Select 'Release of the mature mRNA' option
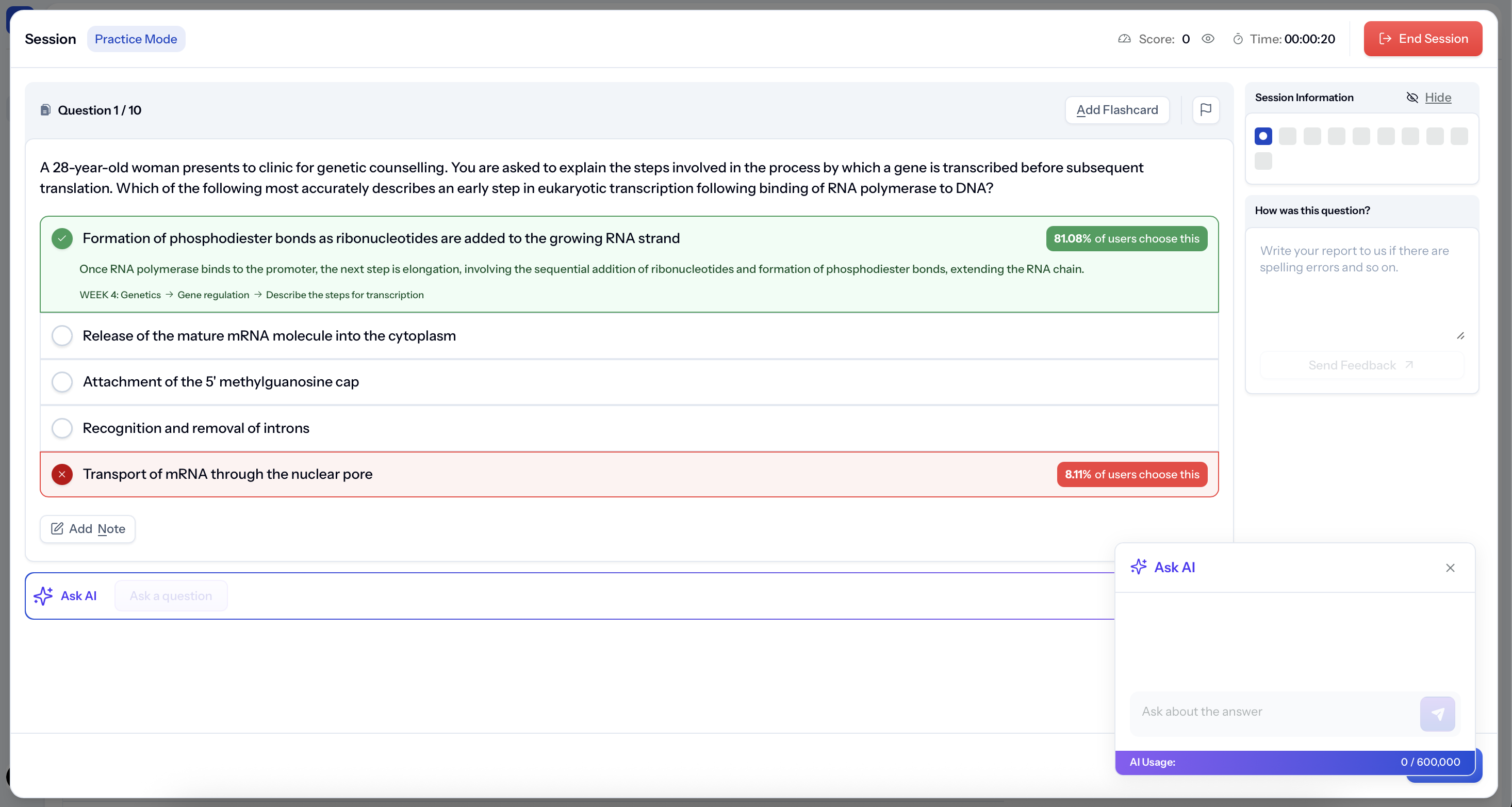This screenshot has width=1512, height=807. (x=62, y=336)
